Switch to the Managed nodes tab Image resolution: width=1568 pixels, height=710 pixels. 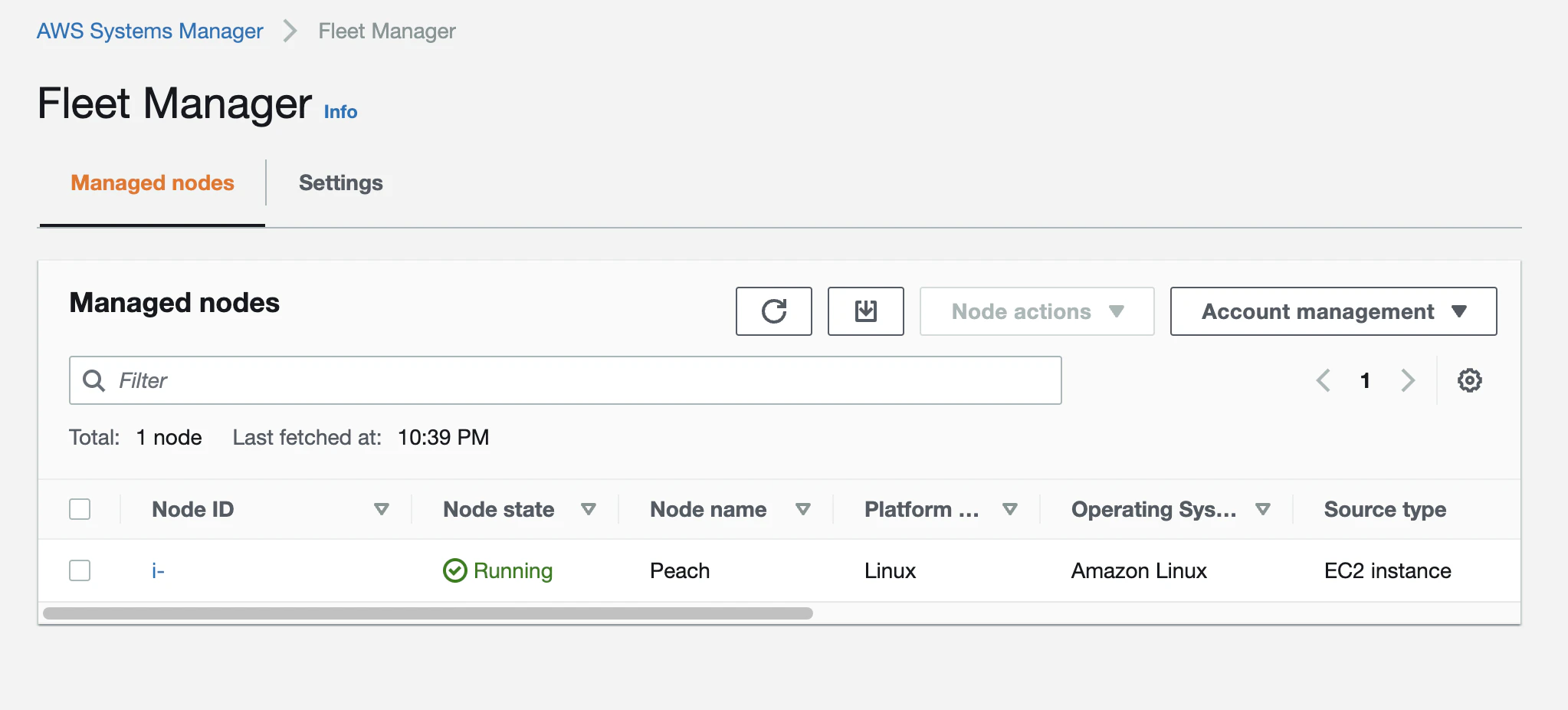tap(153, 183)
